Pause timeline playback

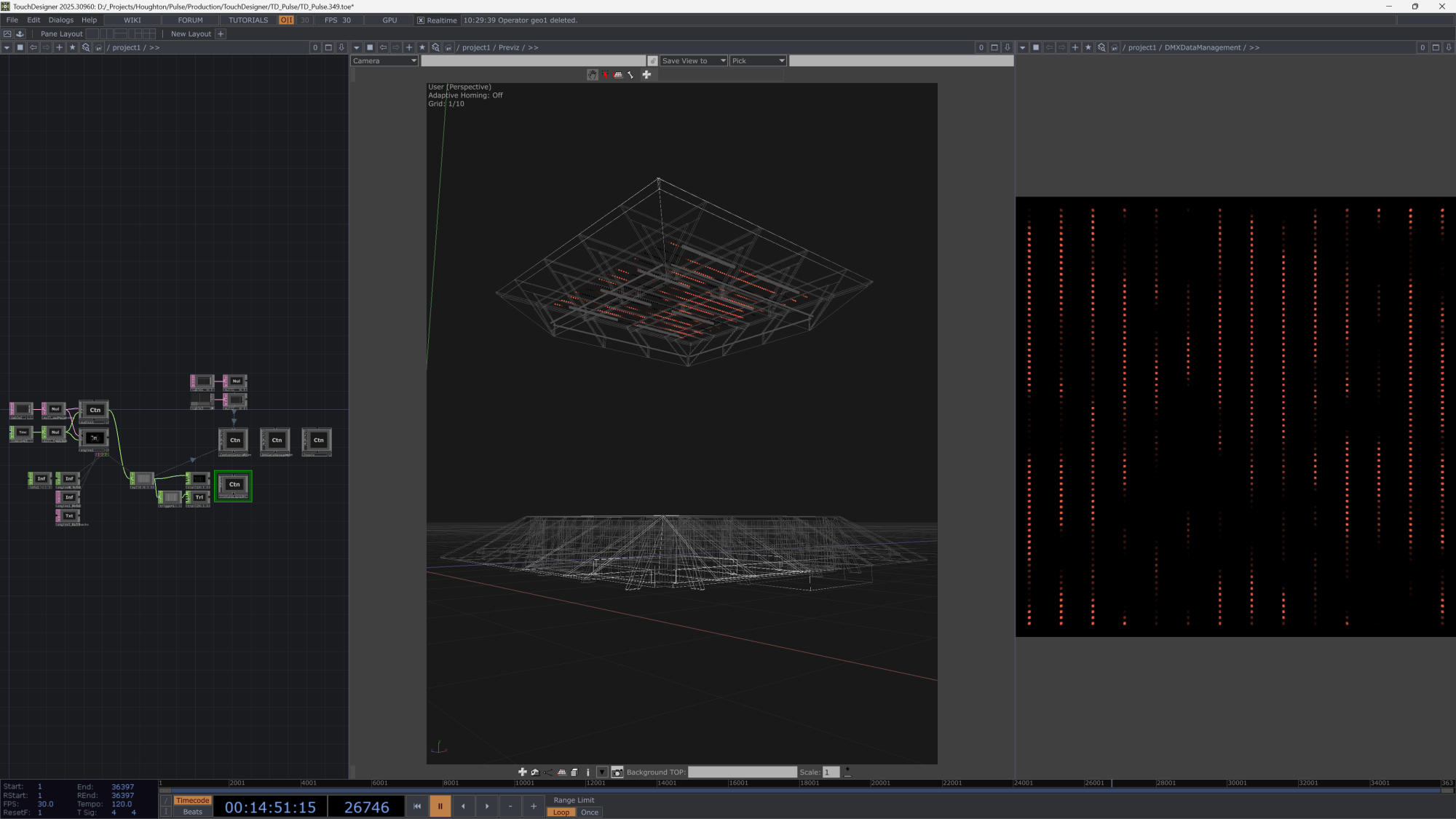click(440, 806)
